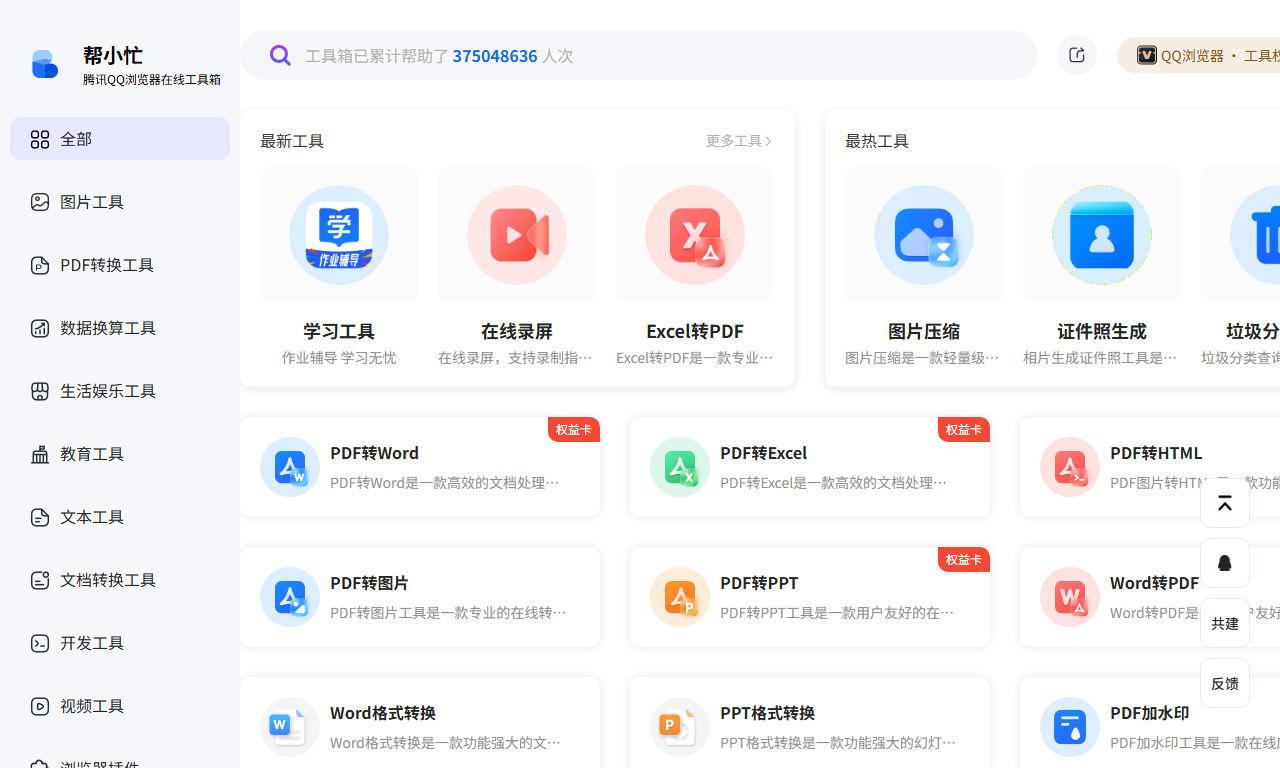Click the QQ浏览器 banner button

coord(1199,55)
